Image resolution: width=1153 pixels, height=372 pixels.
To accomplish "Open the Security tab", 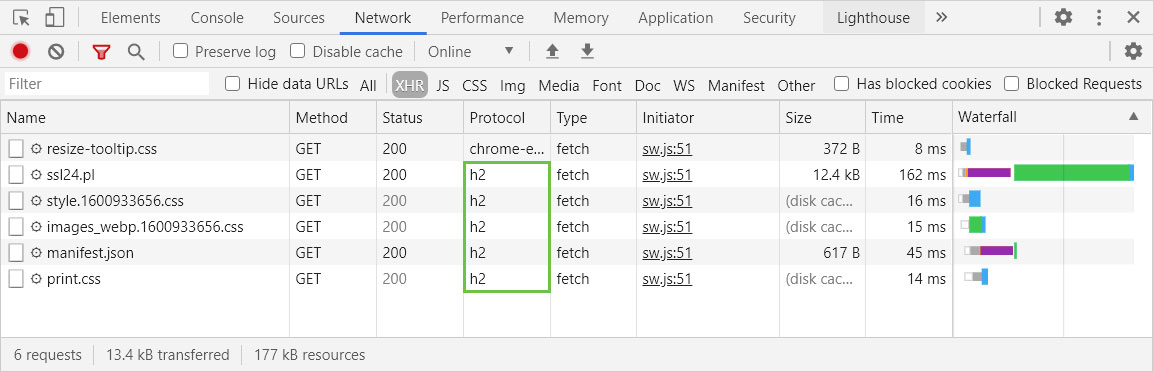I will [x=769, y=18].
